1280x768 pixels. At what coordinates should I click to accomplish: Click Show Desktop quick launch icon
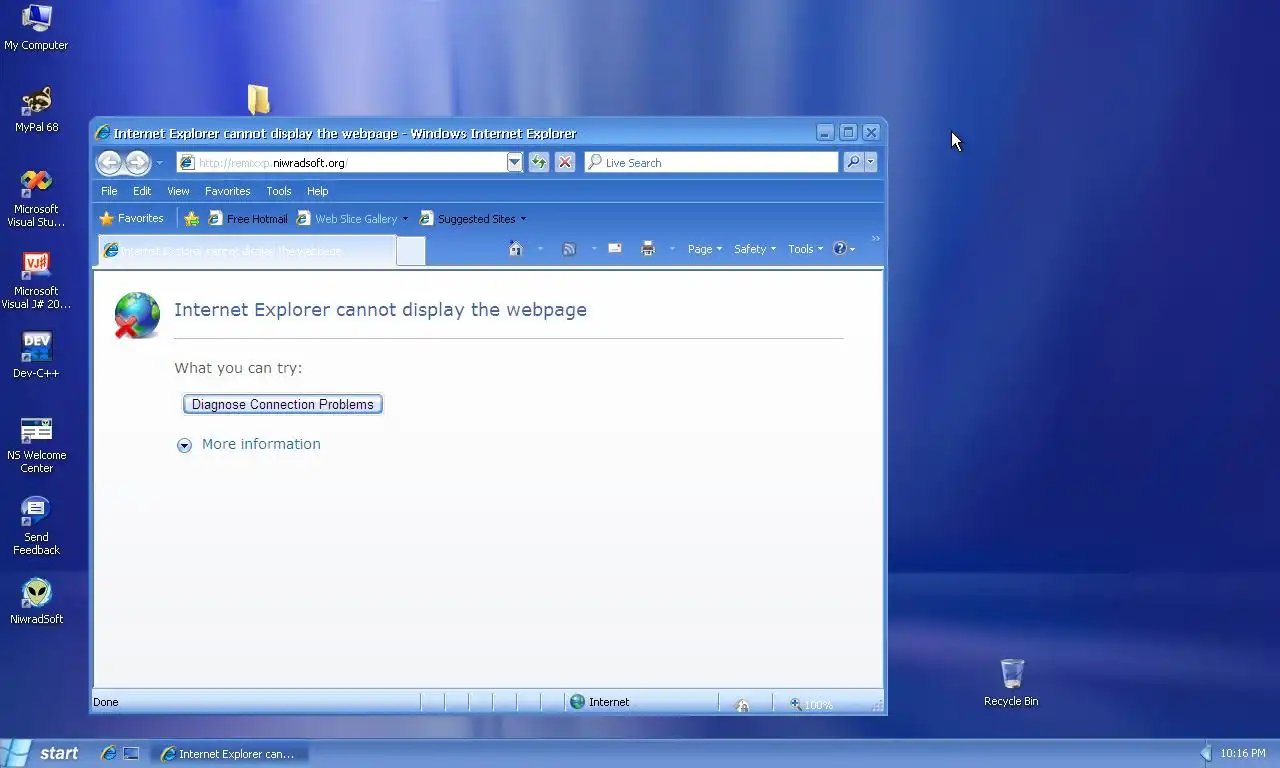pyautogui.click(x=131, y=754)
